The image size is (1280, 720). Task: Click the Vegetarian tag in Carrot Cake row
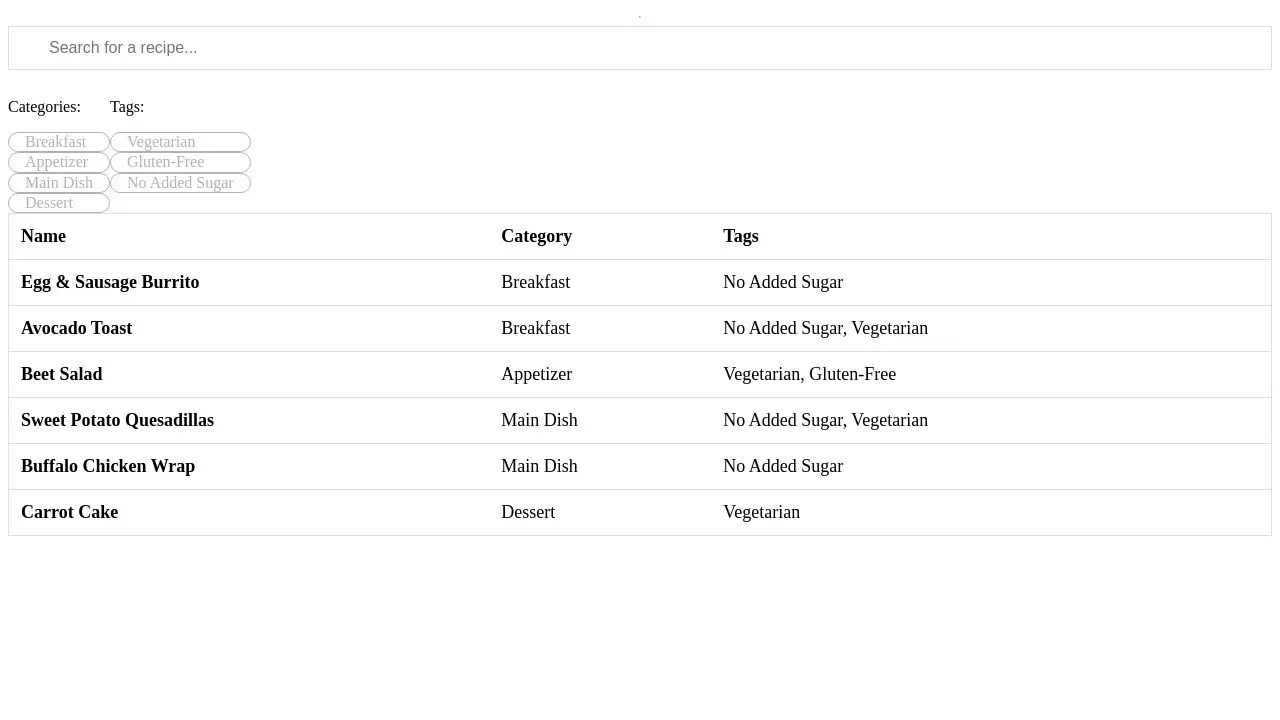761,512
